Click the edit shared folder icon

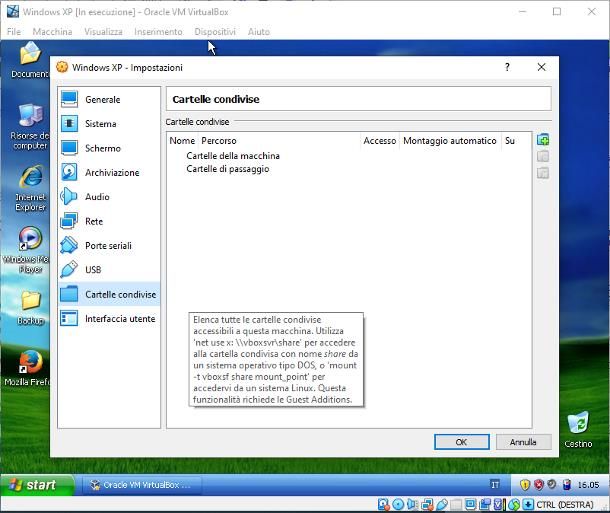pos(543,156)
